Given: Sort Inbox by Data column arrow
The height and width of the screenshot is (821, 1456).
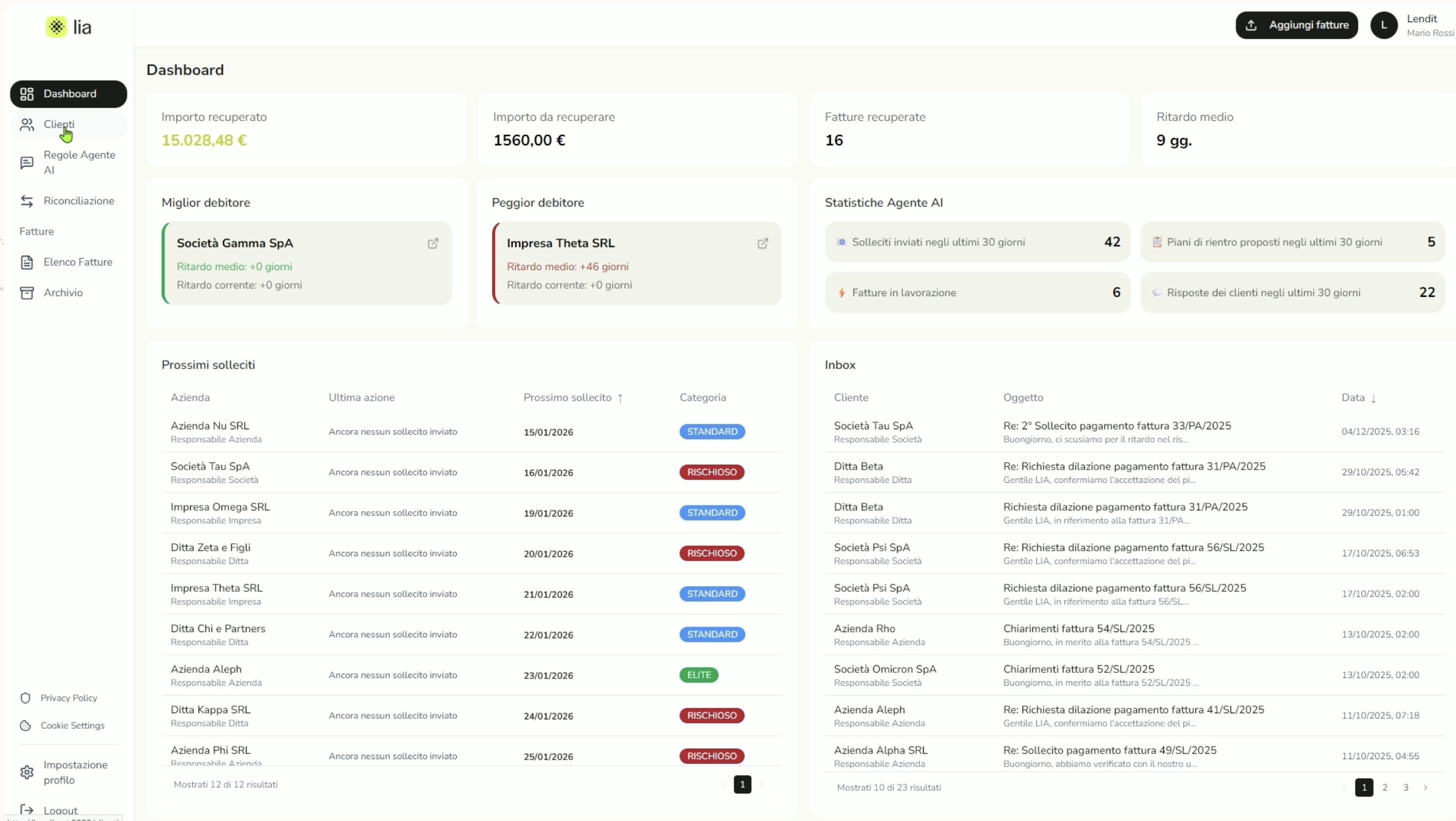Looking at the screenshot, I should click(1374, 398).
